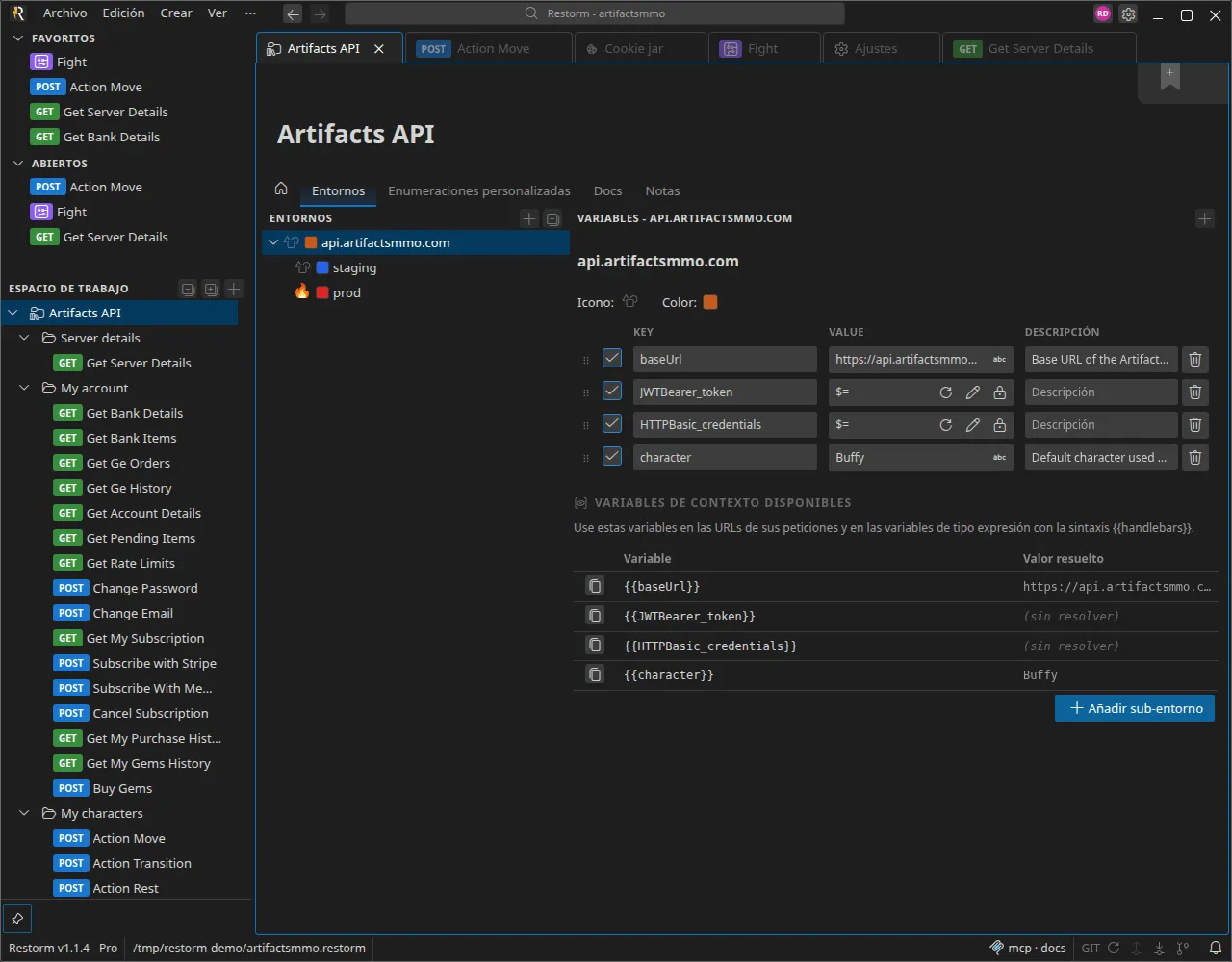Go back with the left arrow button
The image size is (1232, 962).
(x=294, y=14)
